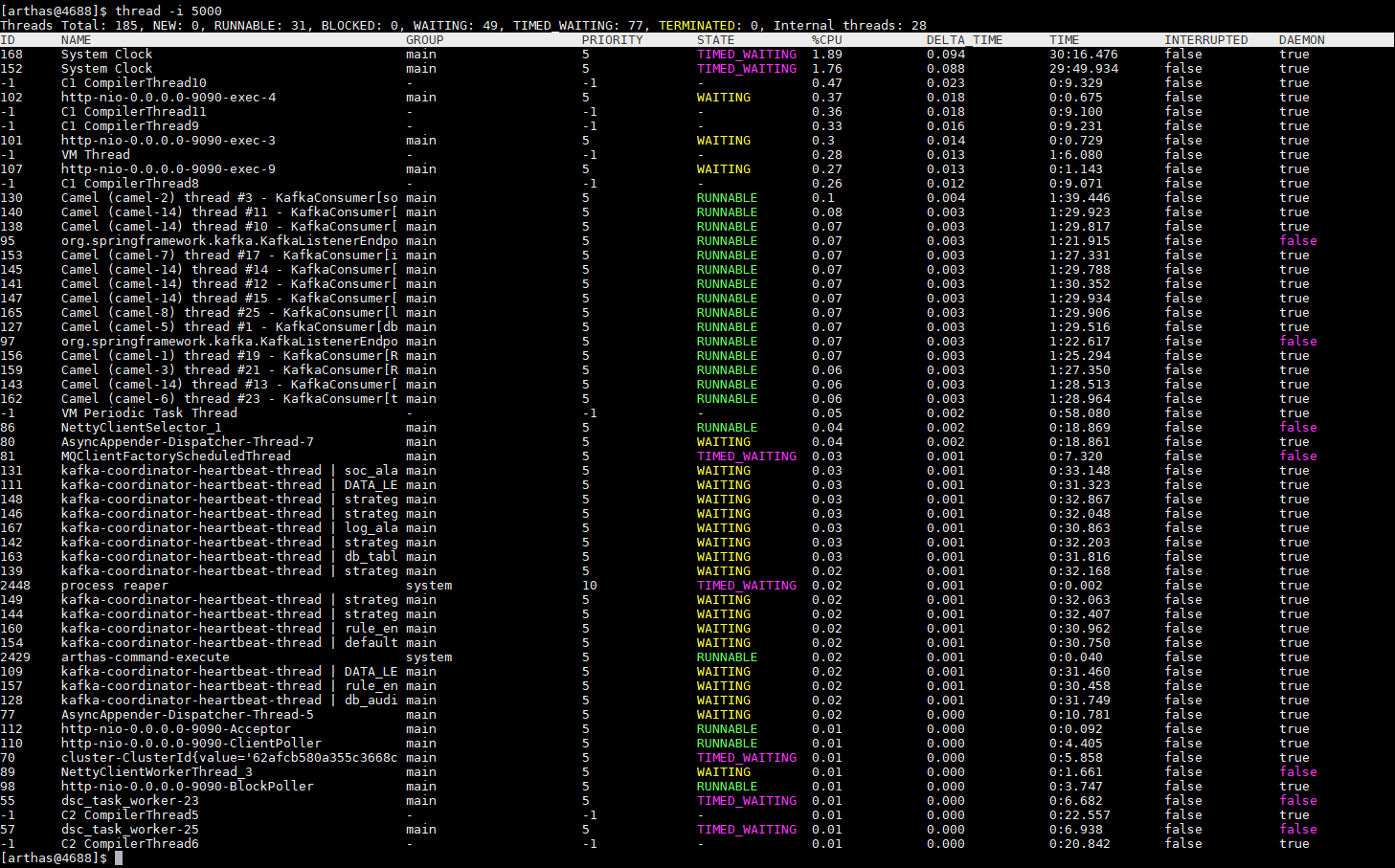Click the 'system' group of process reaper
The height and width of the screenshot is (868, 1395).
429,586
